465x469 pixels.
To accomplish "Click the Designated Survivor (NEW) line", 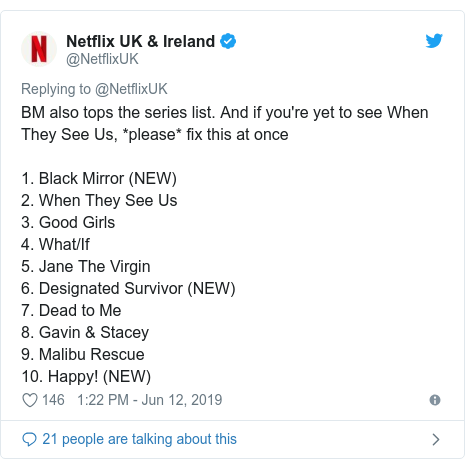I will [128, 288].
